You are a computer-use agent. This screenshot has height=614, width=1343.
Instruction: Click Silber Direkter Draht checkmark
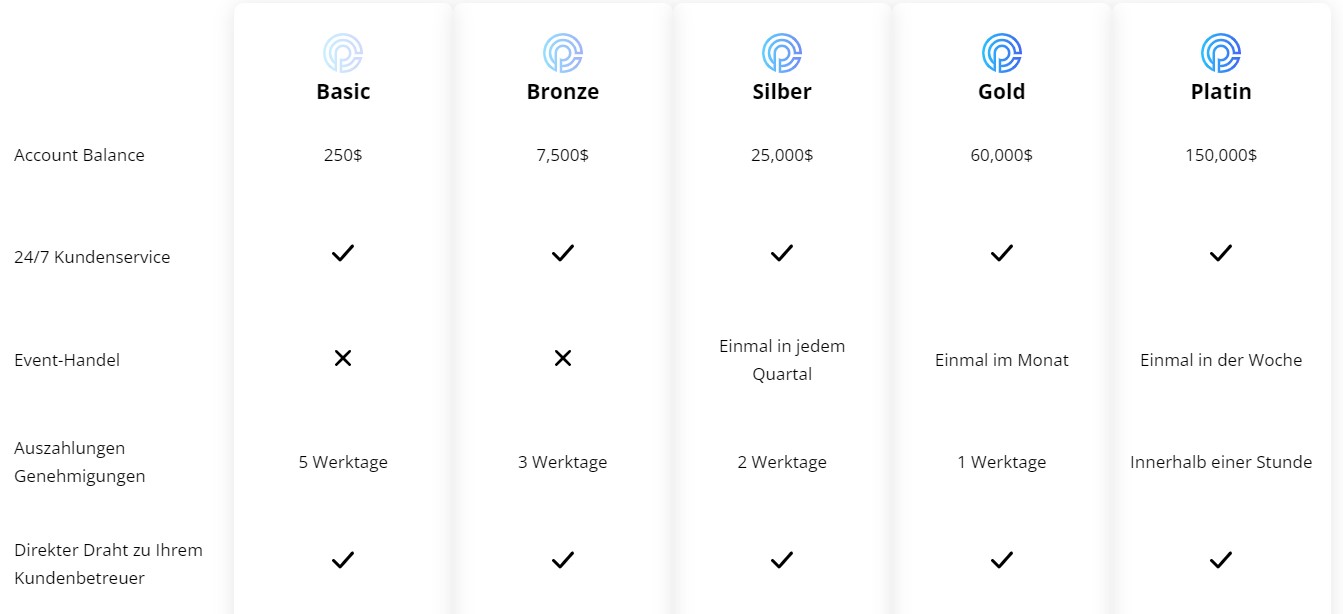[x=782, y=560]
